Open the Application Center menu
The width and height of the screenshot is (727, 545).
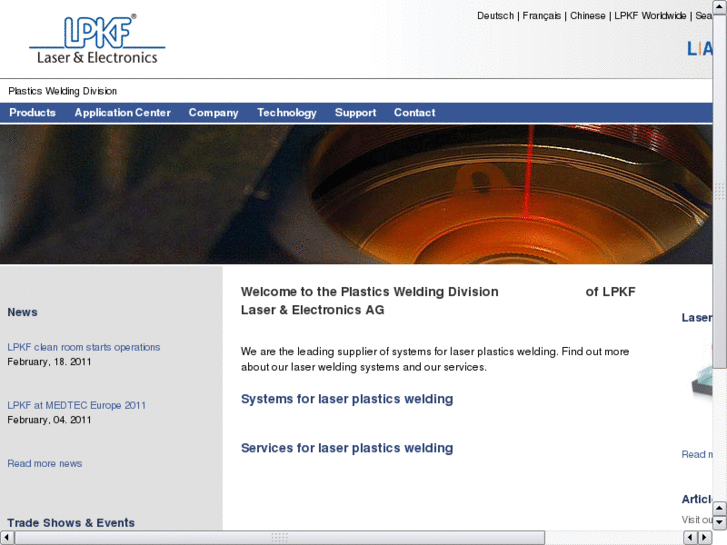(x=122, y=113)
